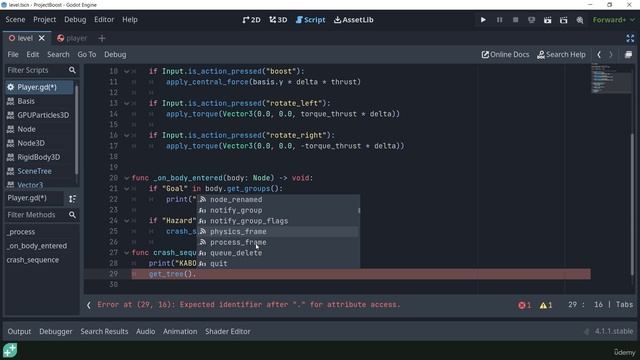
Task: Toggle distraction-free mode icon
Action: click(x=630, y=38)
